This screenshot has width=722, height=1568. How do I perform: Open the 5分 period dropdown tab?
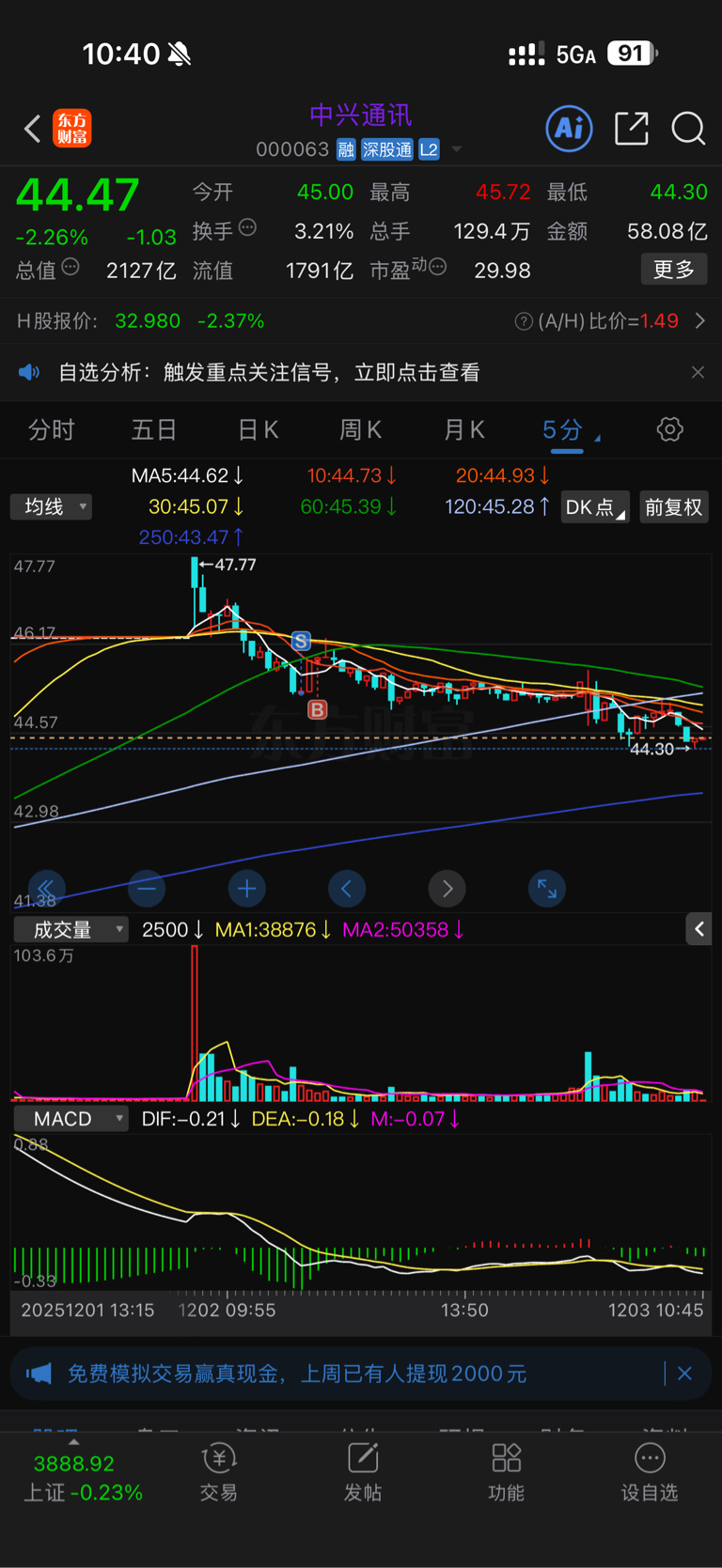click(570, 430)
